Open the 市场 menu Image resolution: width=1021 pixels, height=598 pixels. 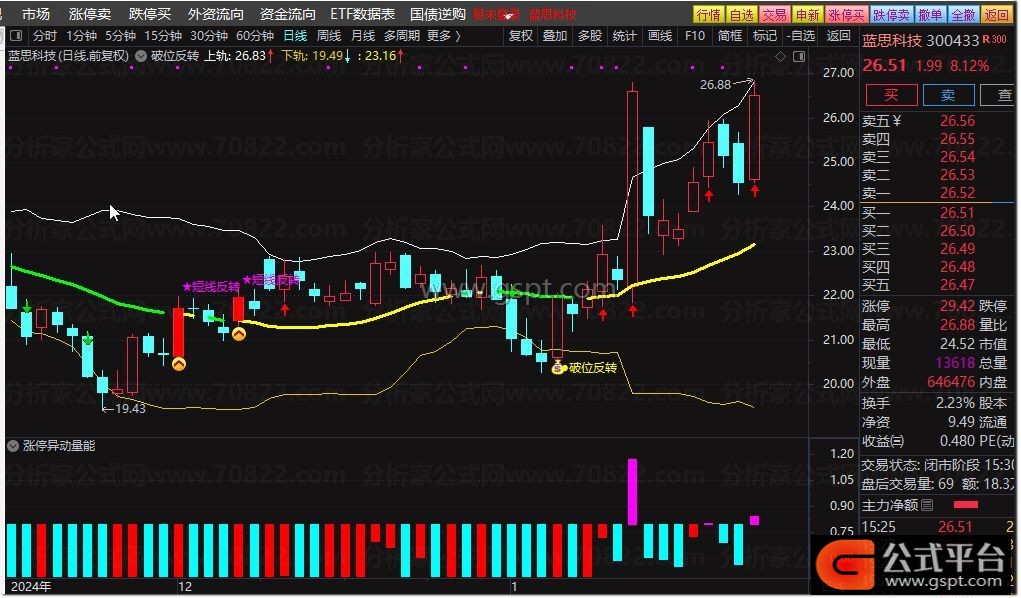pos(36,14)
